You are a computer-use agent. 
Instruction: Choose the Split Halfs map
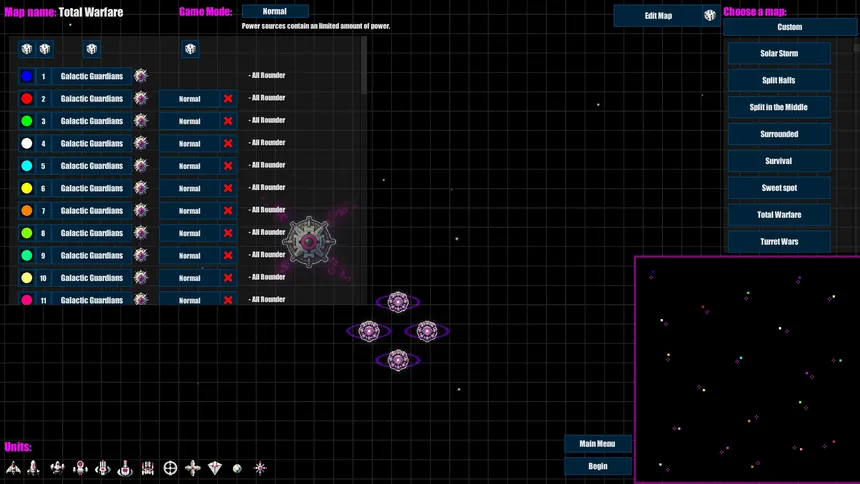[x=779, y=80]
